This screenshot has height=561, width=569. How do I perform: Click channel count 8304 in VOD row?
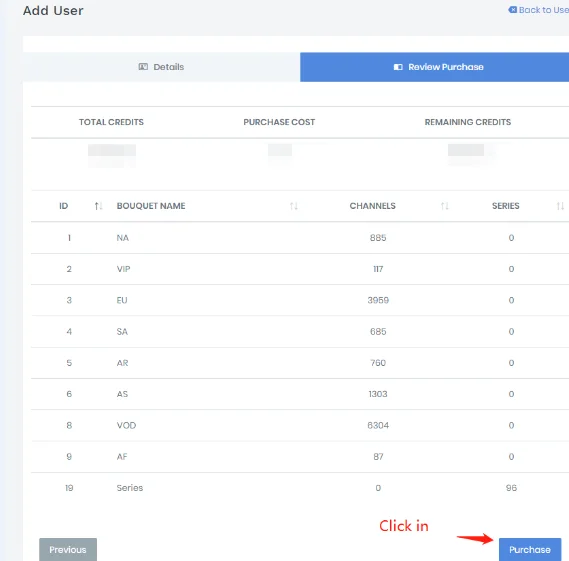[x=378, y=425]
